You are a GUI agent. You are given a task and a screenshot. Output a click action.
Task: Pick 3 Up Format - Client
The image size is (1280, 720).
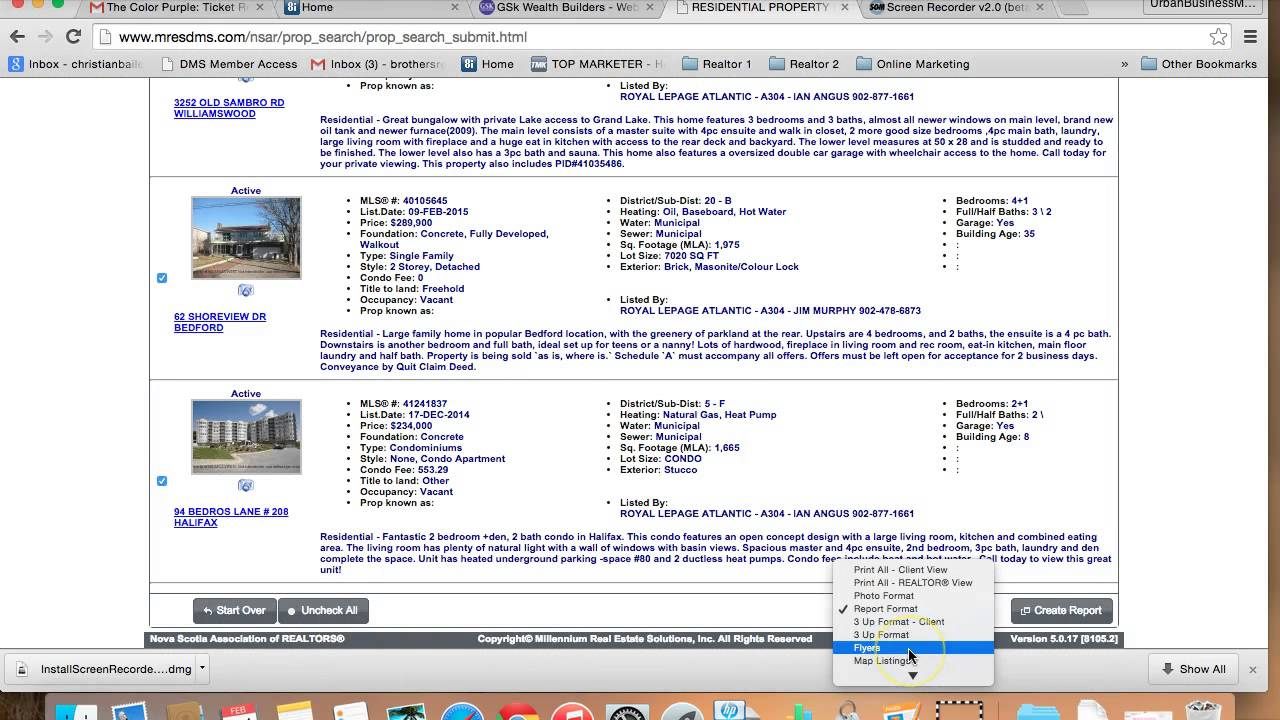tap(913, 622)
